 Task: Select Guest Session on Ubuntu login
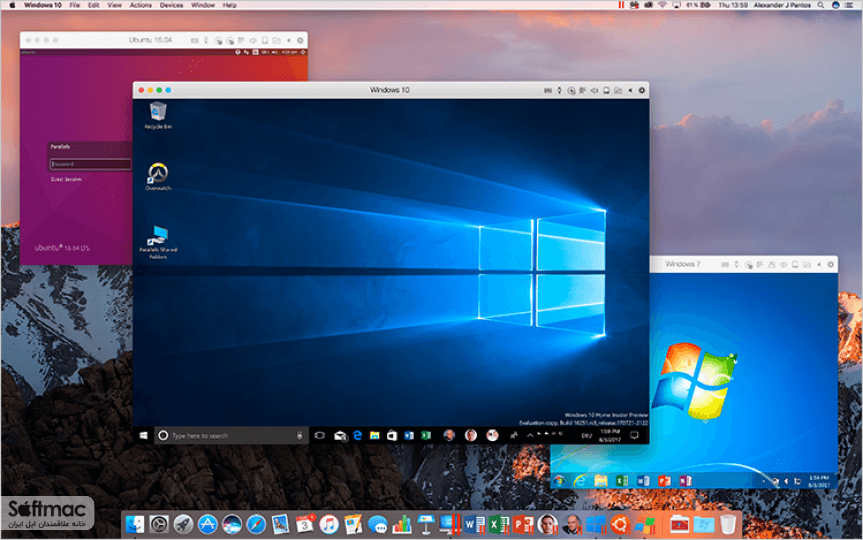66,179
